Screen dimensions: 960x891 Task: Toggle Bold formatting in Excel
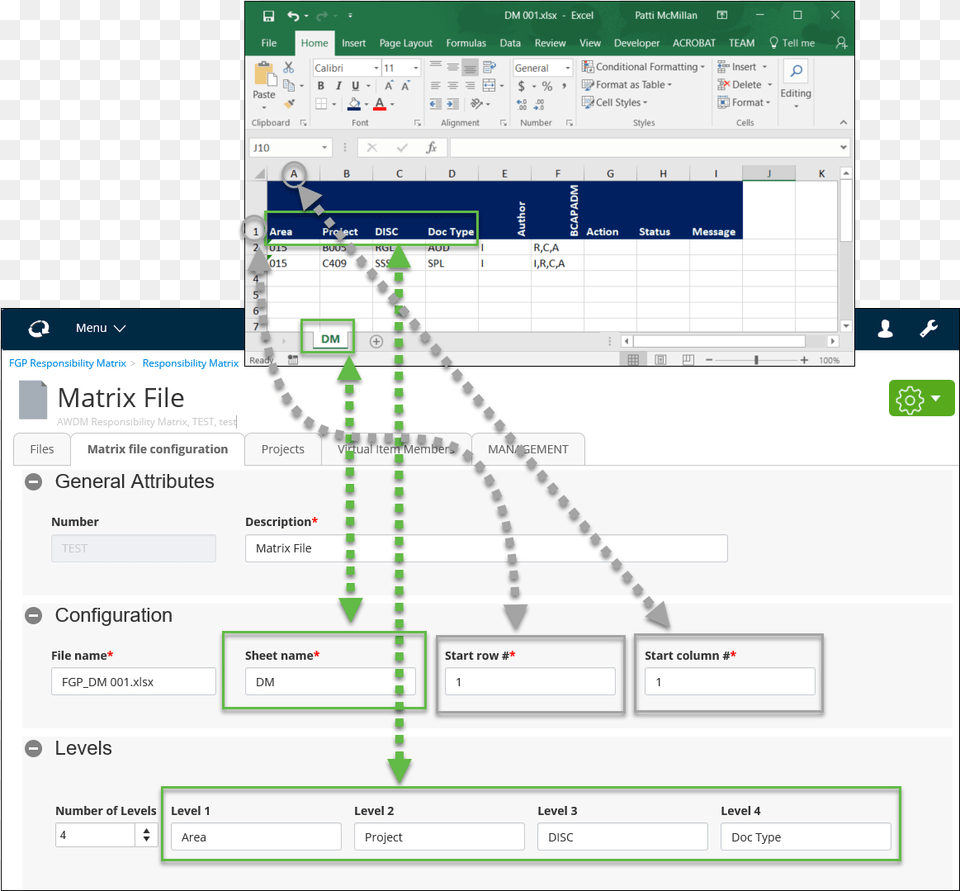coord(321,86)
